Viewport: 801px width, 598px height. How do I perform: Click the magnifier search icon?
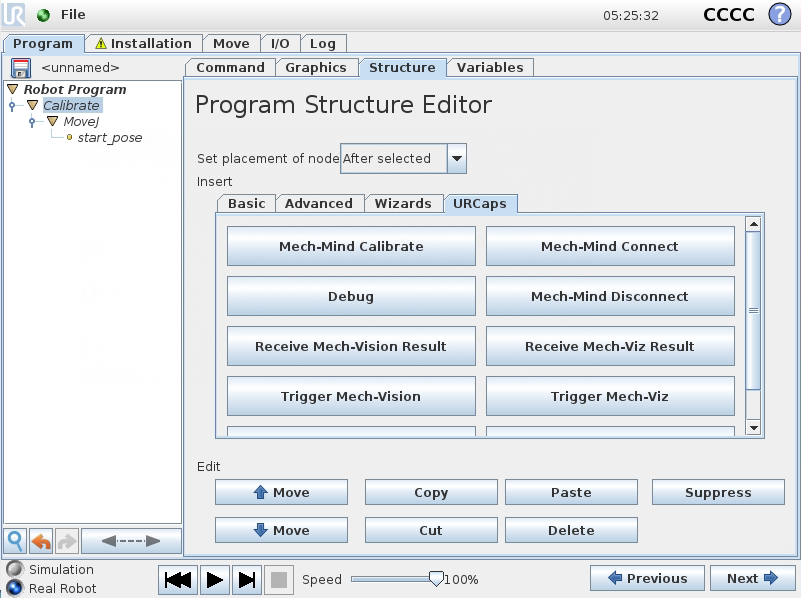[x=16, y=541]
